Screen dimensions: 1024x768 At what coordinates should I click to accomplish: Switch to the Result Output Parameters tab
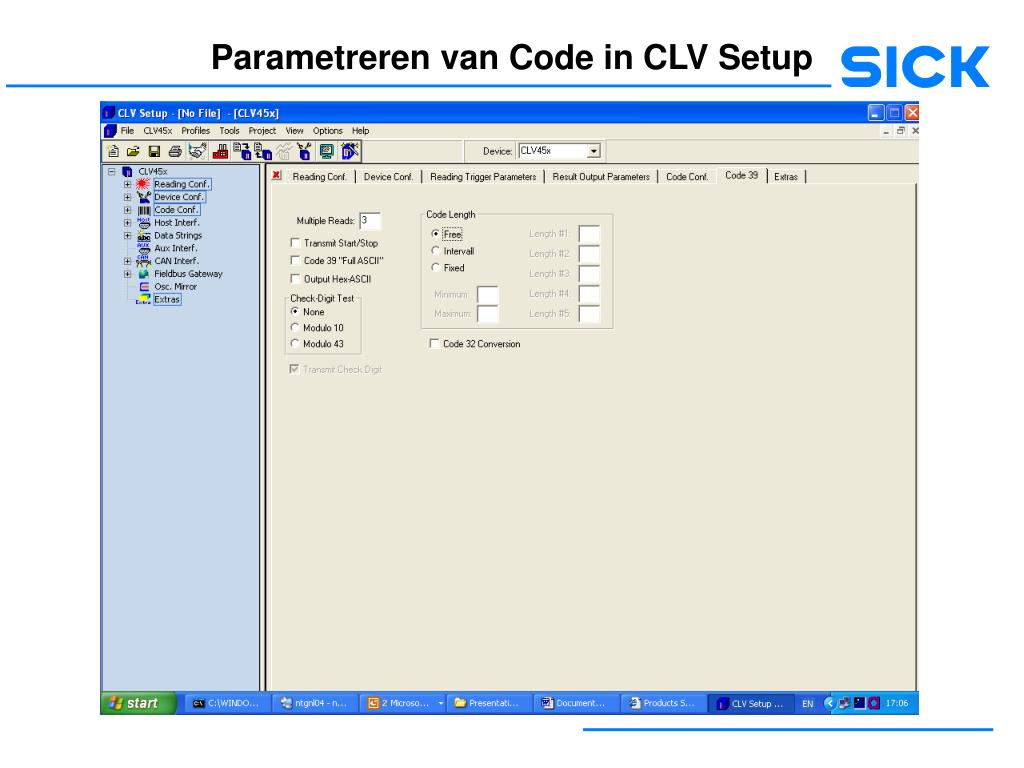pos(601,176)
